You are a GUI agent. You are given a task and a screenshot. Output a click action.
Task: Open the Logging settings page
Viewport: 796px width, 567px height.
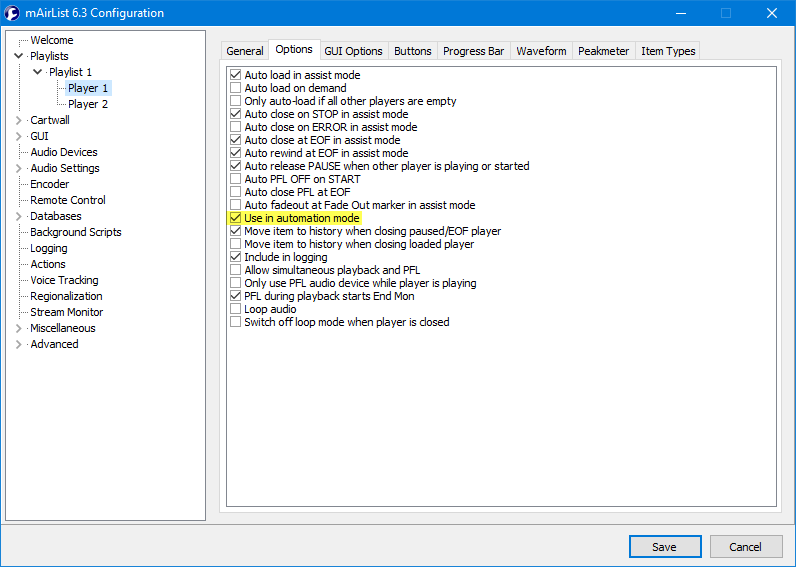[x=49, y=248]
